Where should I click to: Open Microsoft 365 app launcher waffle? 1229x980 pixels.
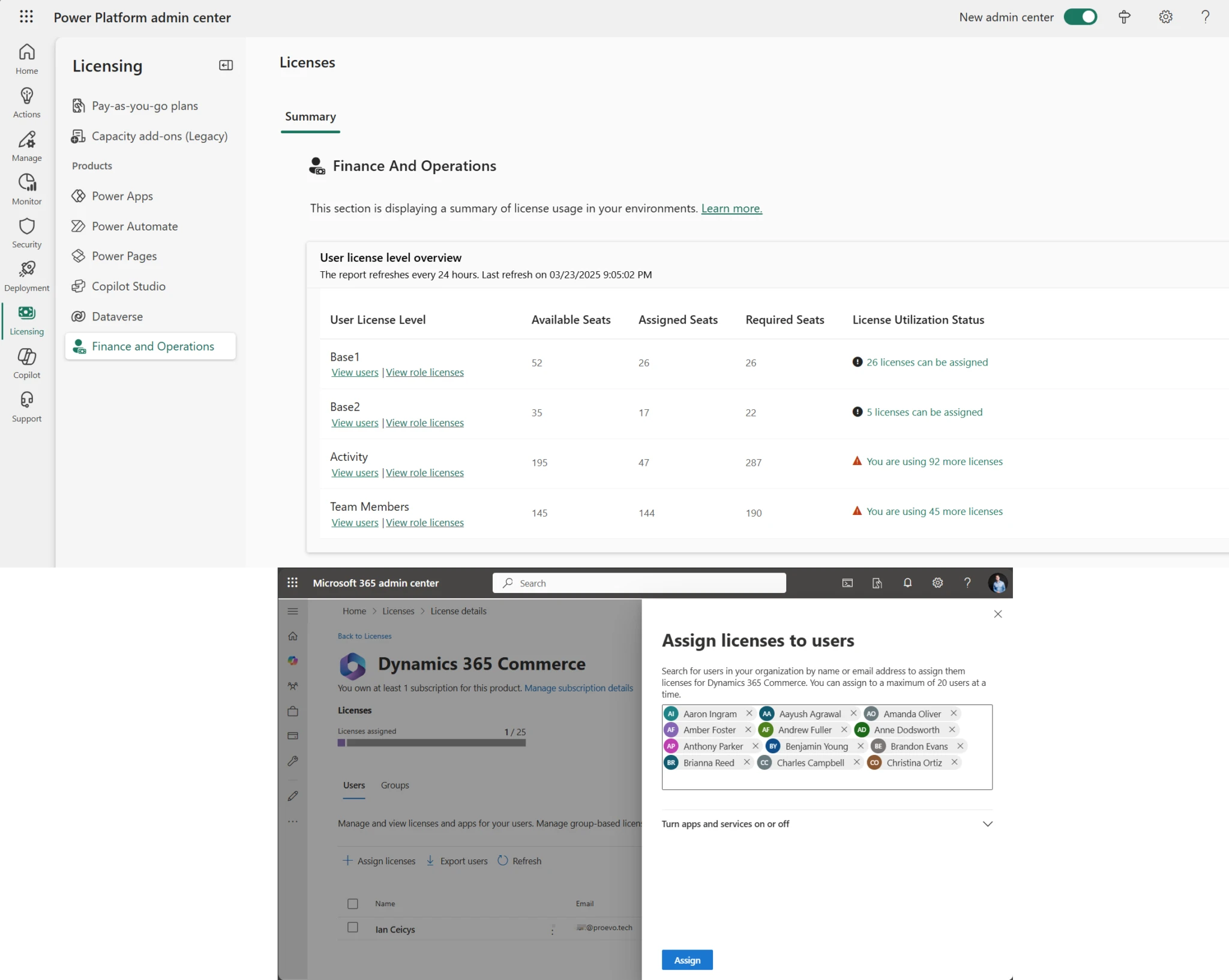(x=292, y=583)
